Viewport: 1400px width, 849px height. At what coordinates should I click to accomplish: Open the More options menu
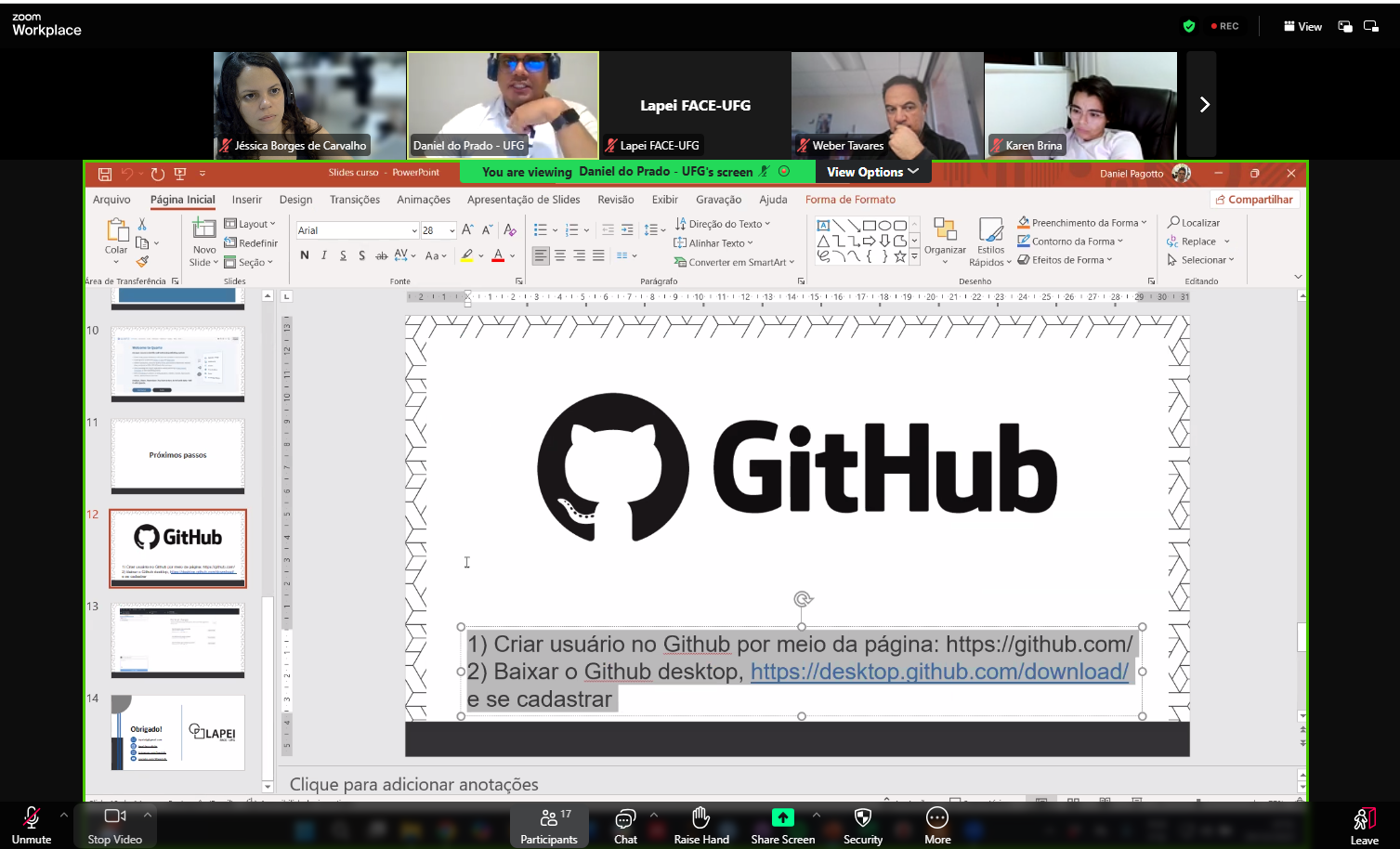pyautogui.click(x=937, y=825)
